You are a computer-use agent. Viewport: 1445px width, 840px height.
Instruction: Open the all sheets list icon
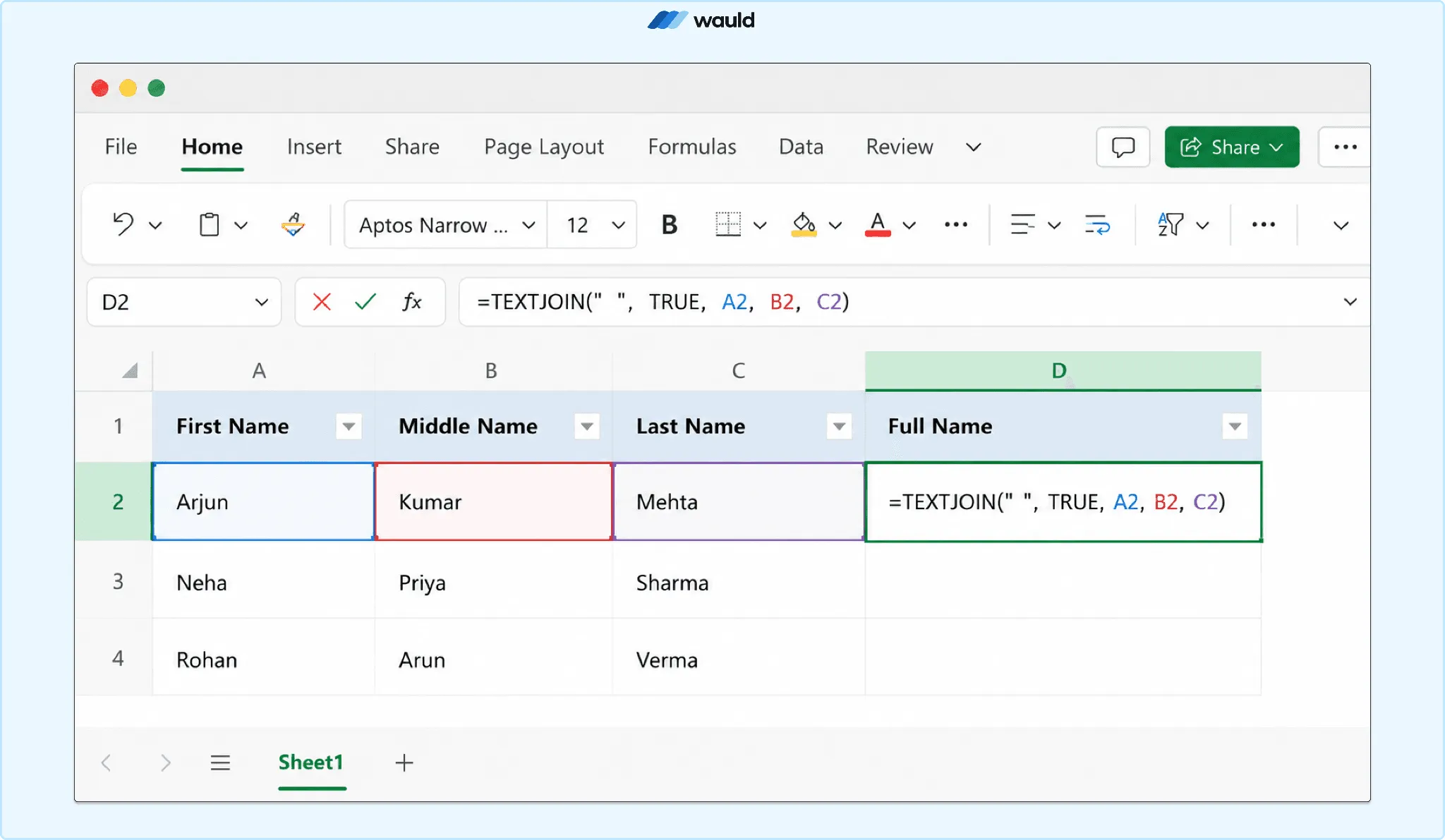point(220,762)
